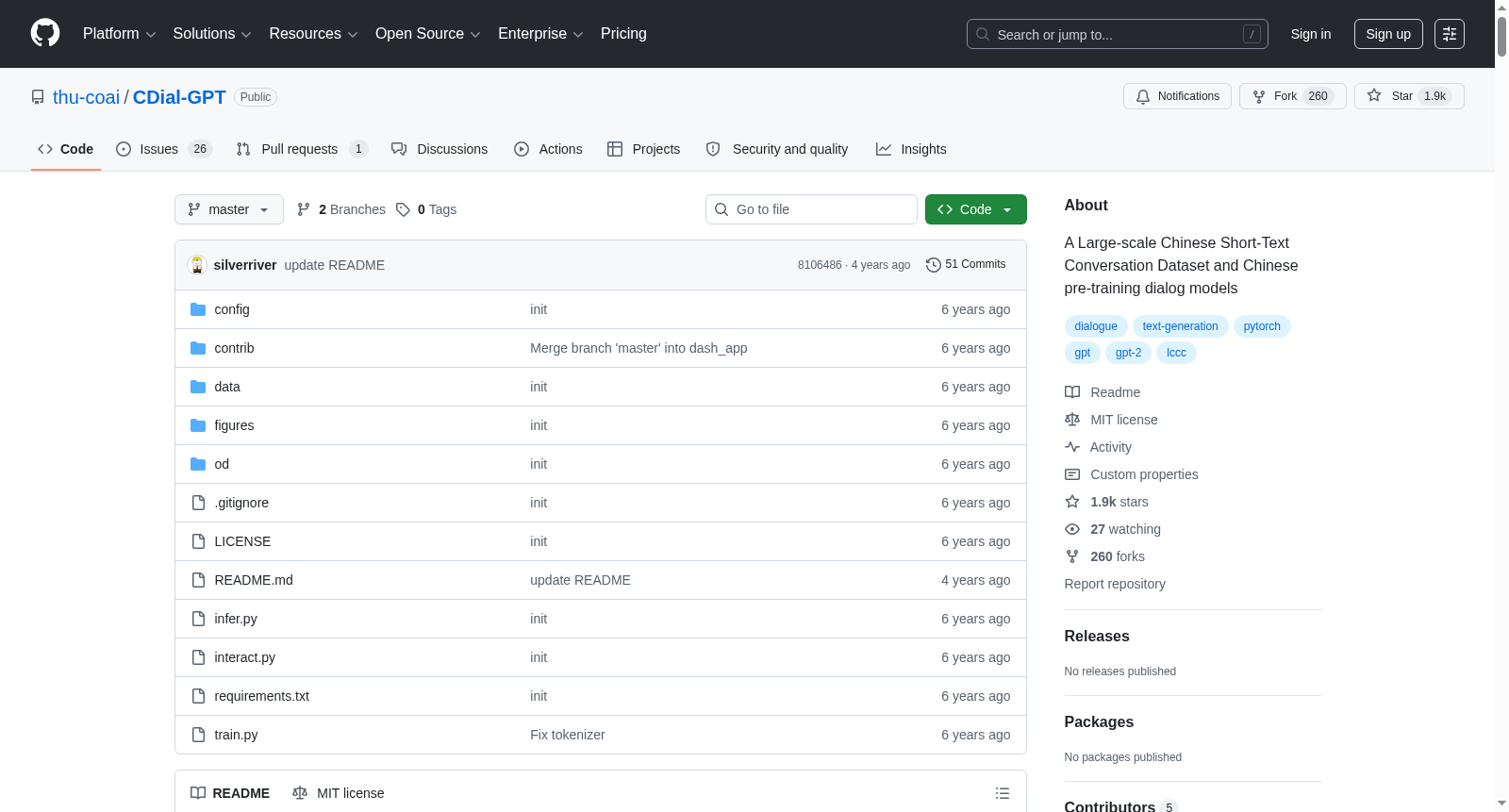Open the data folder

tap(227, 387)
